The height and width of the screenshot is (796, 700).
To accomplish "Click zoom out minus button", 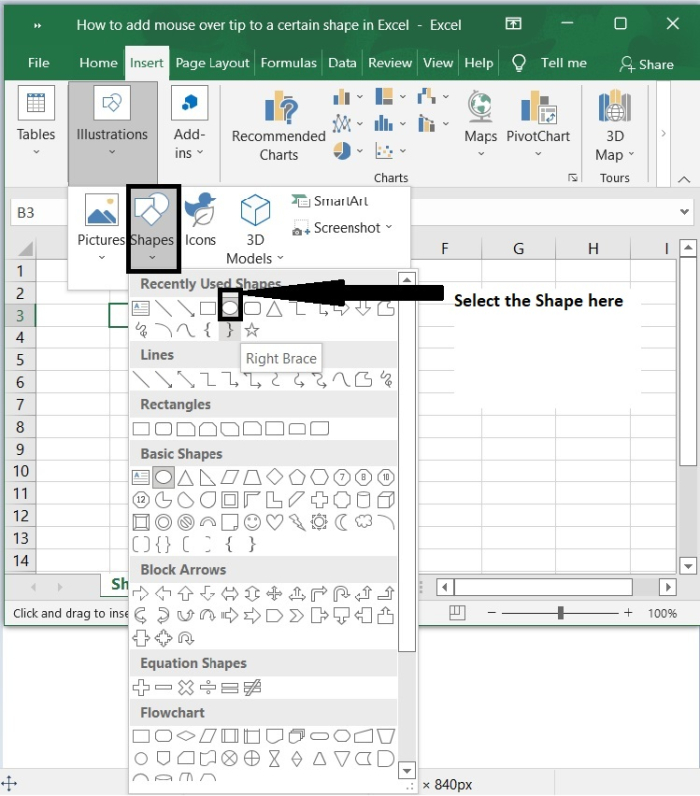I will pos(491,613).
